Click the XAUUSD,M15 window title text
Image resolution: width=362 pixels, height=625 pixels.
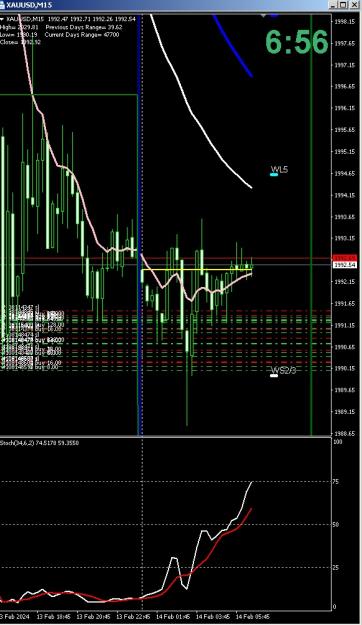click(29, 5)
